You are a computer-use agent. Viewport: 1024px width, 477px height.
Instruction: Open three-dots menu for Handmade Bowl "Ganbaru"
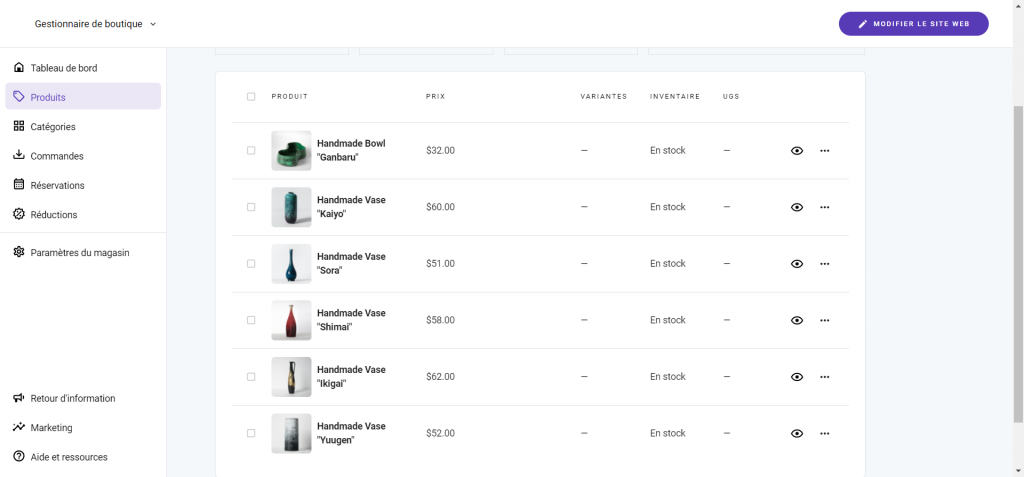pyautogui.click(x=825, y=151)
